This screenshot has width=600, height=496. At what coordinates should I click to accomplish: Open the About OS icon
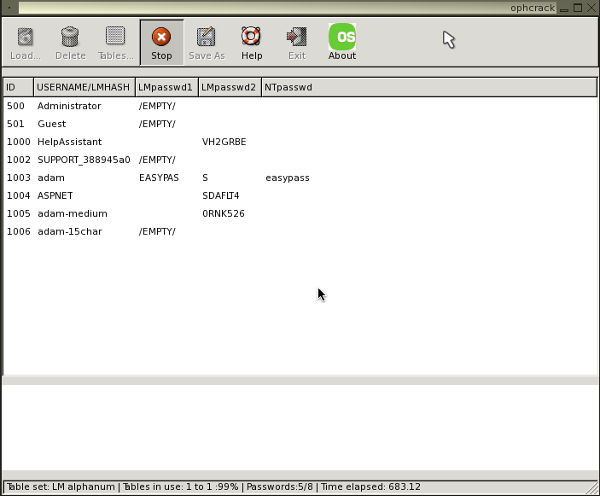point(342,42)
